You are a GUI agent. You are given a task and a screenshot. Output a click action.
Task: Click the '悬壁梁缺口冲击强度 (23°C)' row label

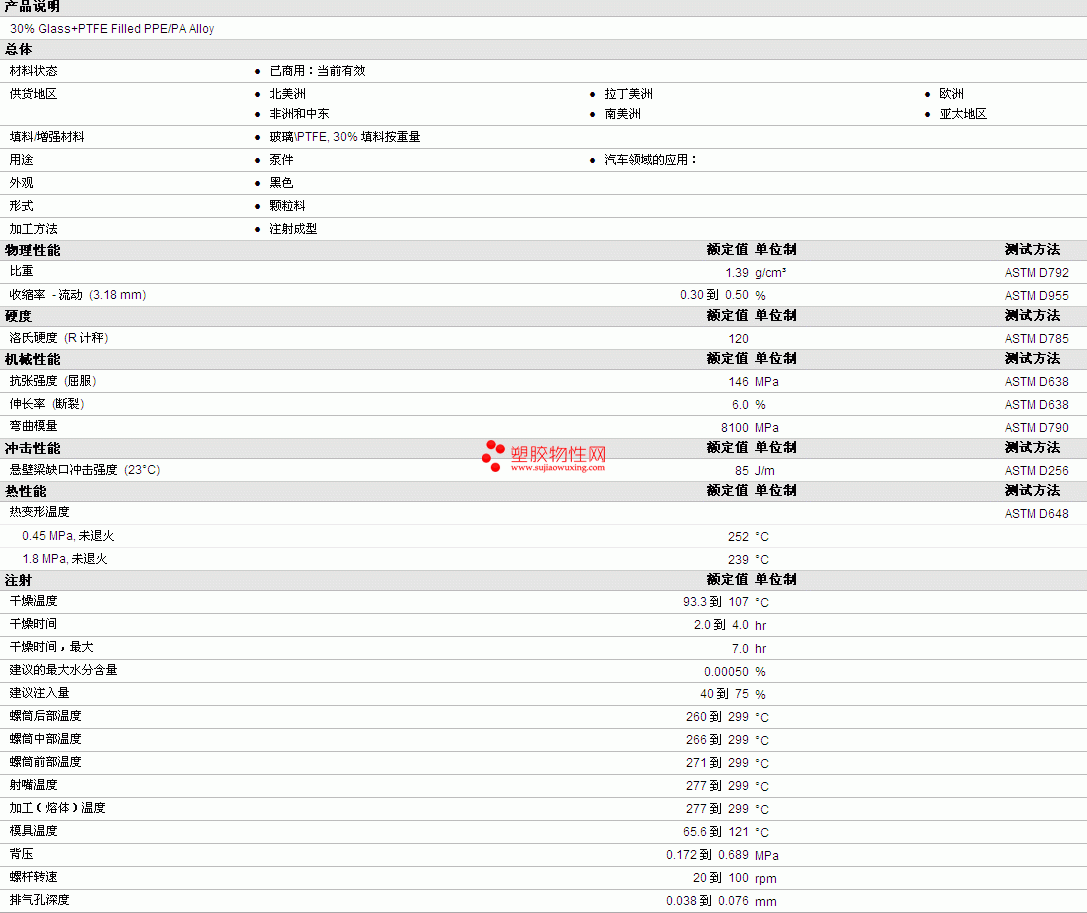pos(85,469)
